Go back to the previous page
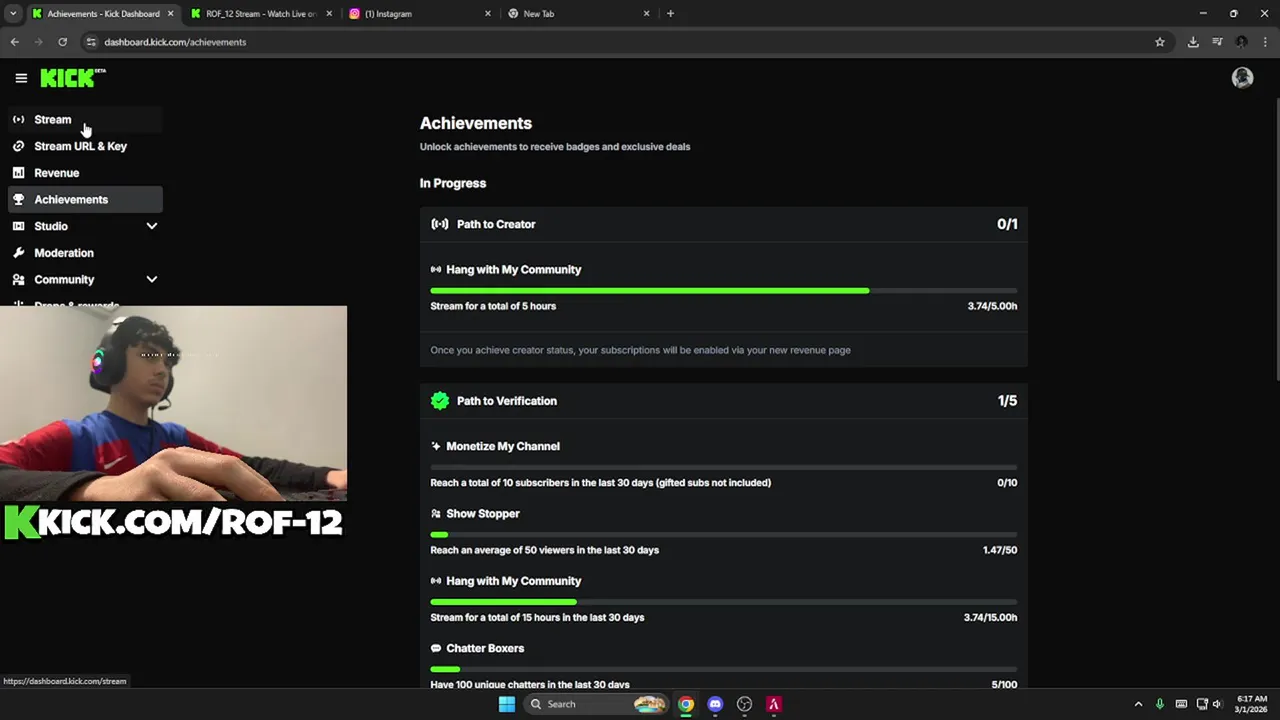Image resolution: width=1280 pixels, height=720 pixels. click(x=14, y=42)
